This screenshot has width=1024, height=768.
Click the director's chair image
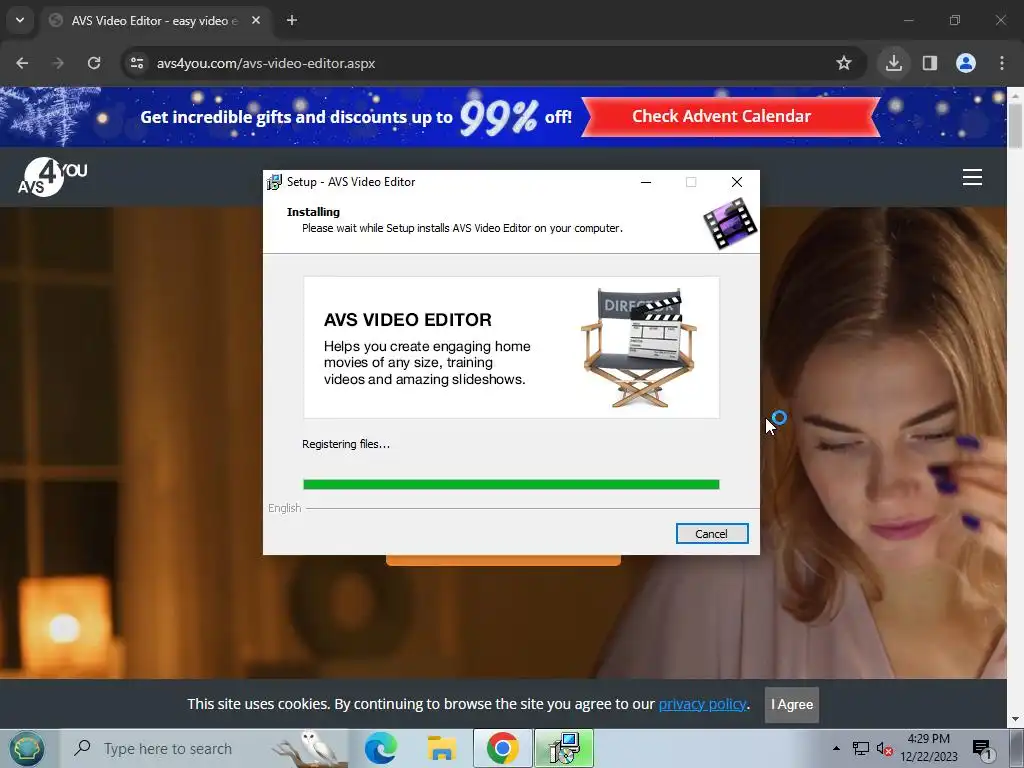click(639, 347)
